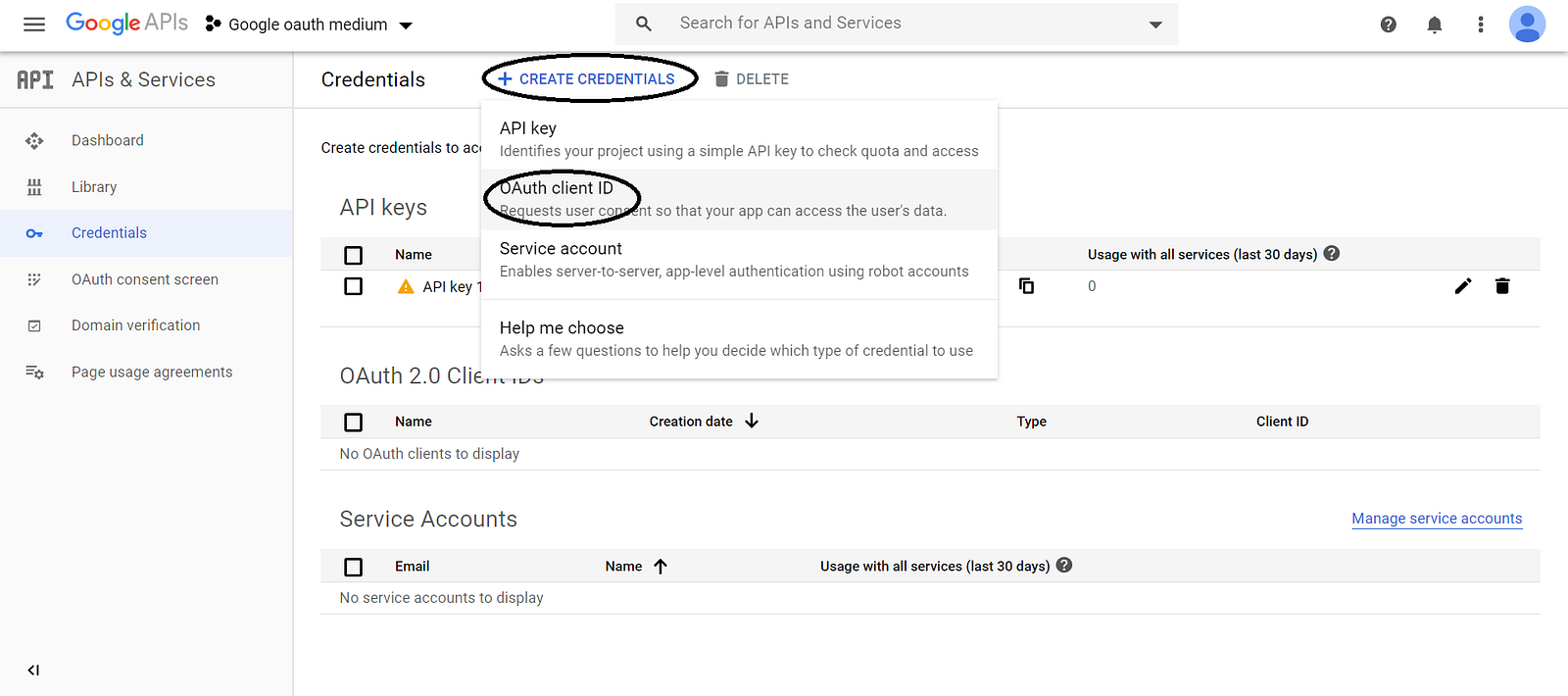Click help icon beside Service Accounts usage header

click(1064, 565)
